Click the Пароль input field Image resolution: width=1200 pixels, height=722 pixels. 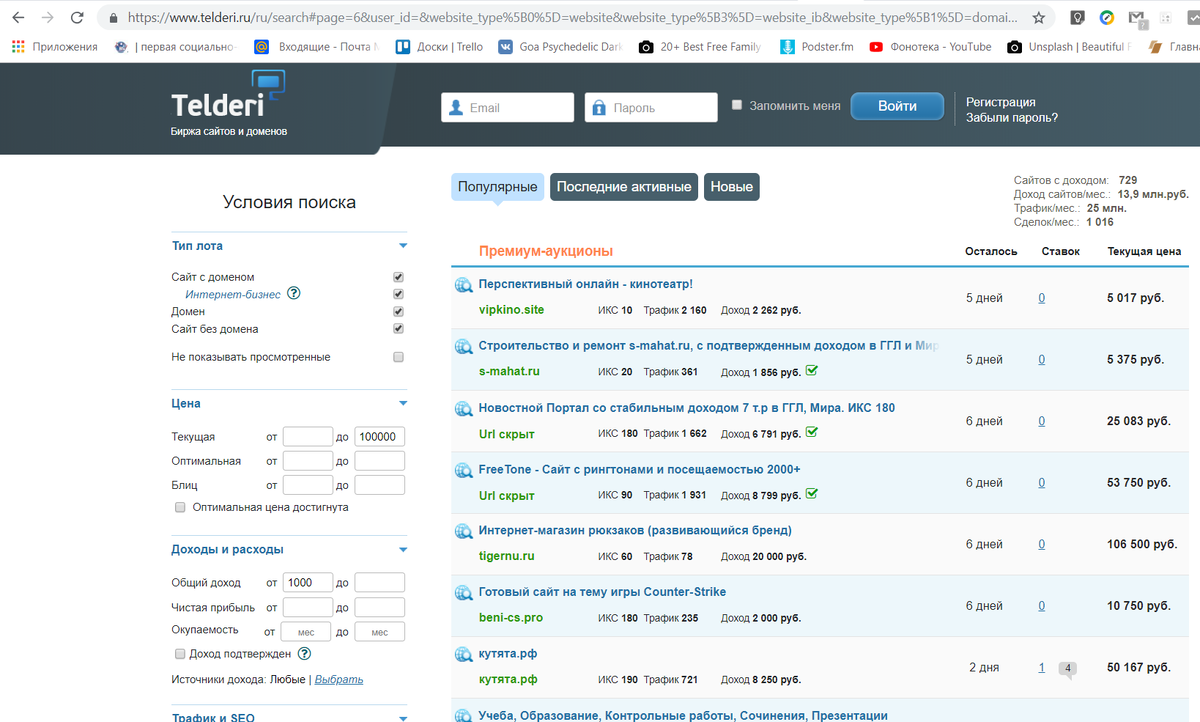[x=651, y=107]
